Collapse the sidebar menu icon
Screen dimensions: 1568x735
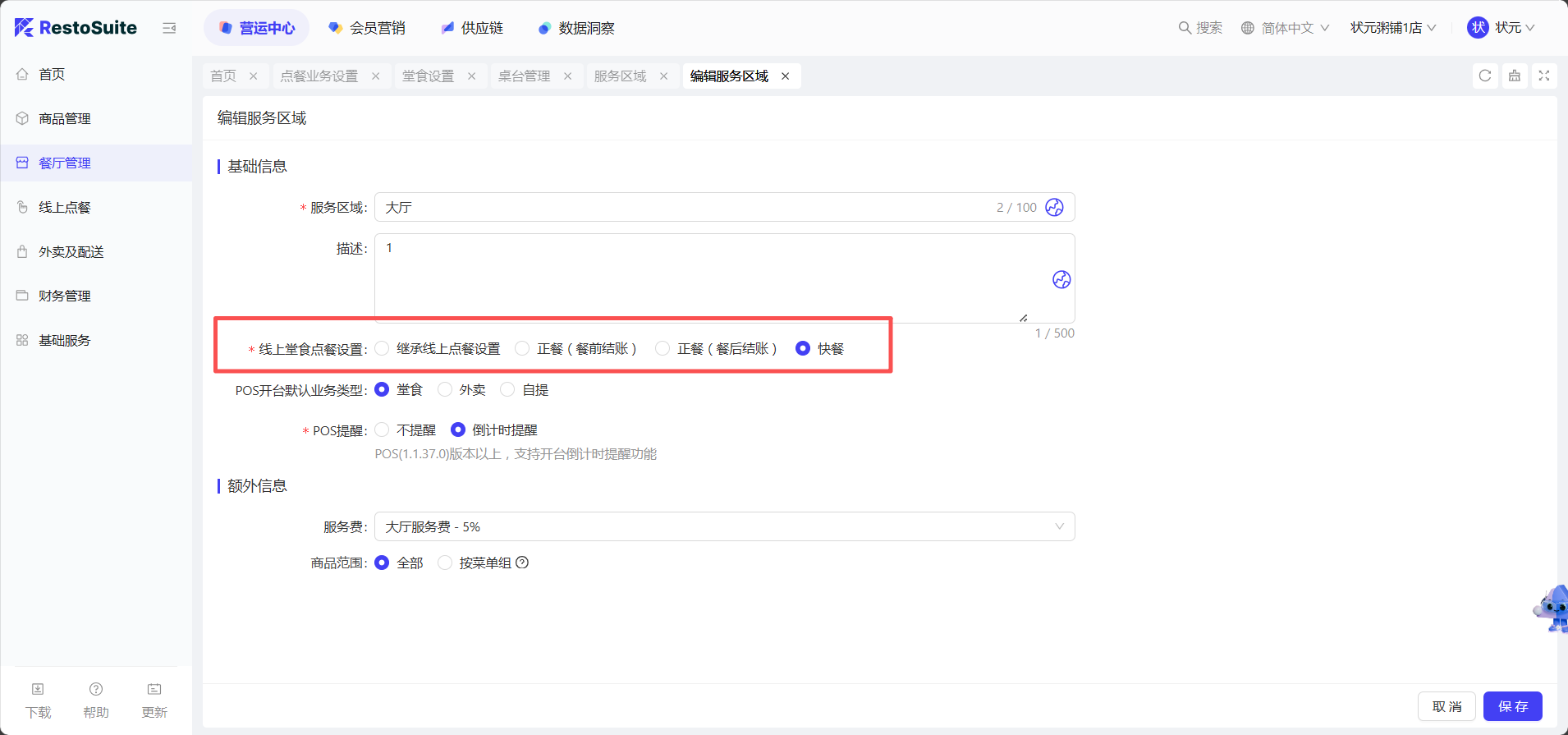pos(169,28)
